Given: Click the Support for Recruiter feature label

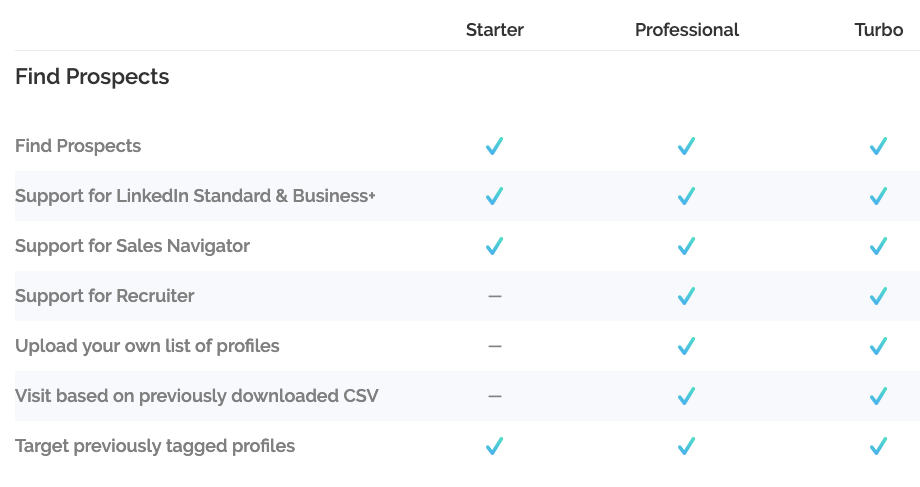Looking at the screenshot, I should point(104,296).
